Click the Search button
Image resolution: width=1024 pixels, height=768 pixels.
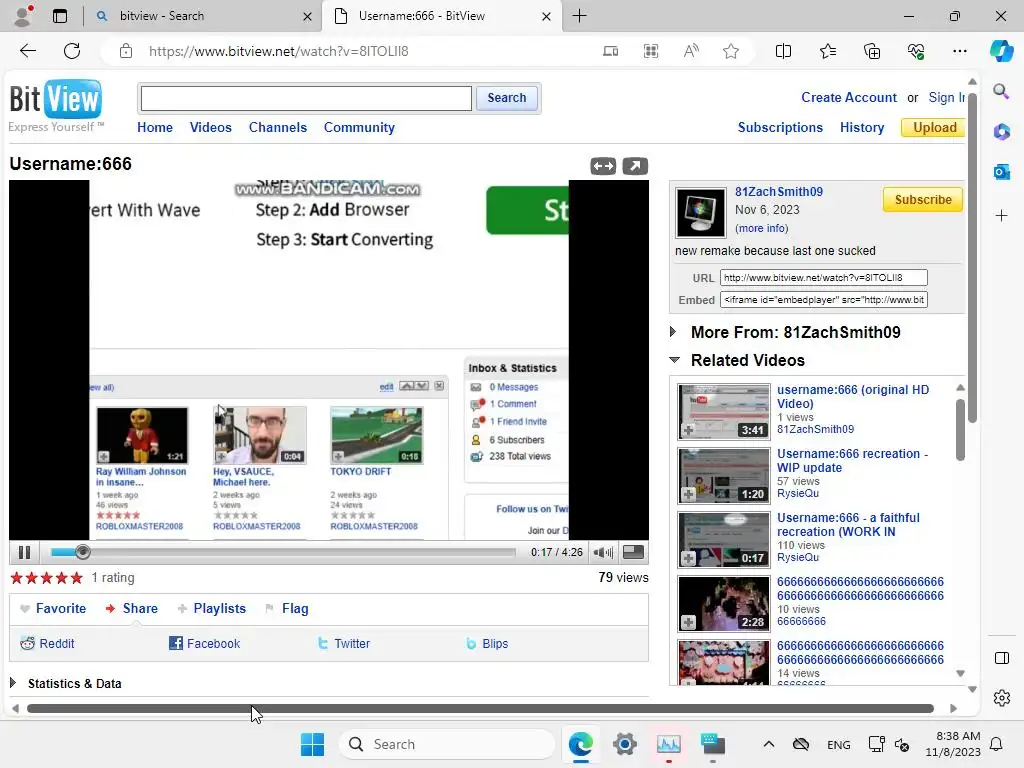coord(506,98)
